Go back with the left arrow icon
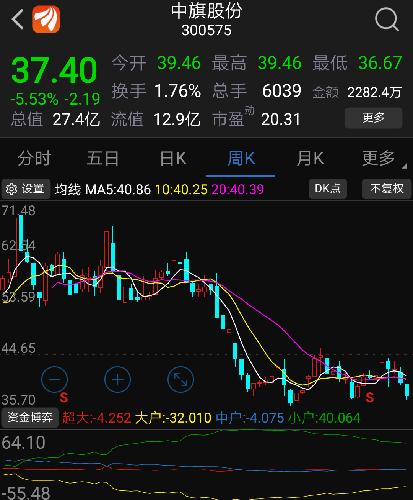413x500 pixels. point(17,19)
